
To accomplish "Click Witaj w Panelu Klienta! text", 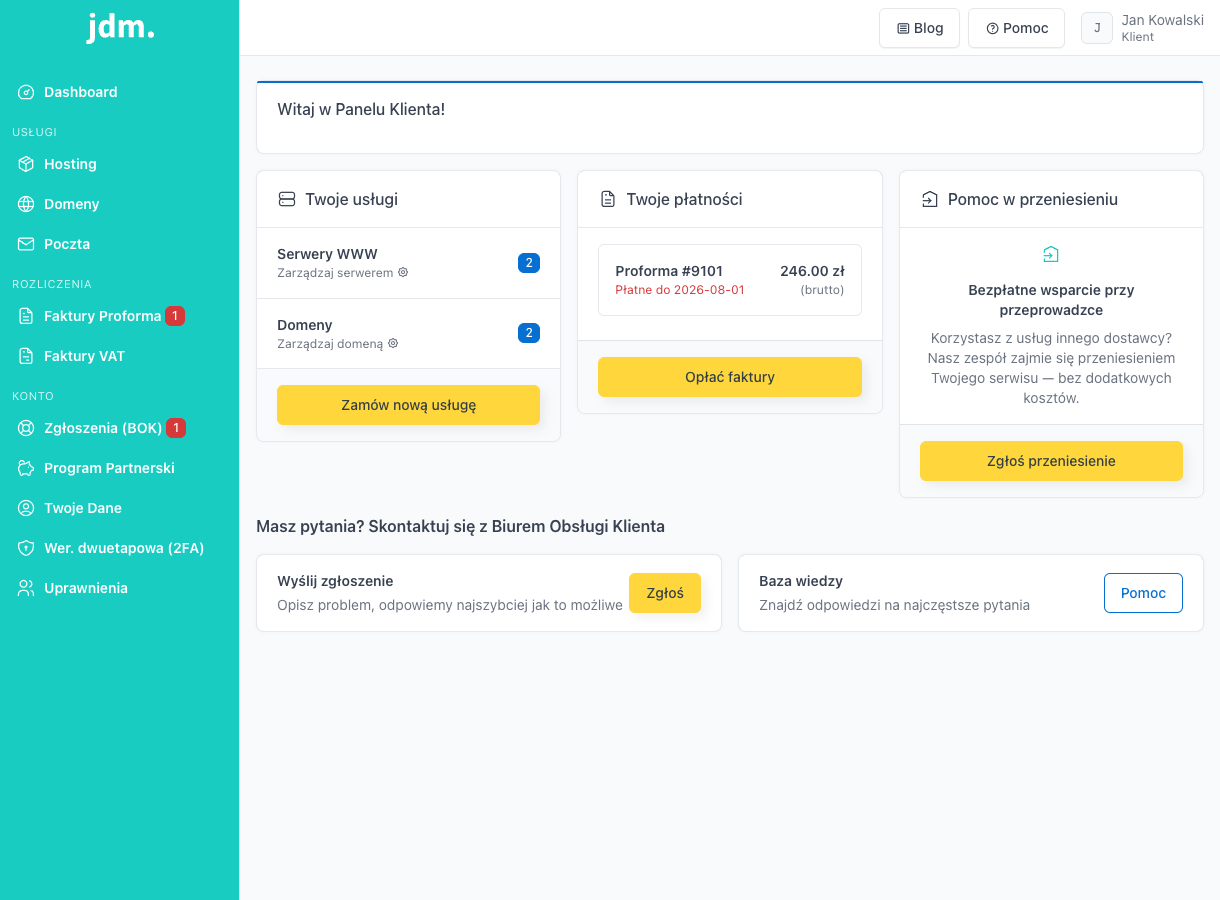I will [361, 109].
